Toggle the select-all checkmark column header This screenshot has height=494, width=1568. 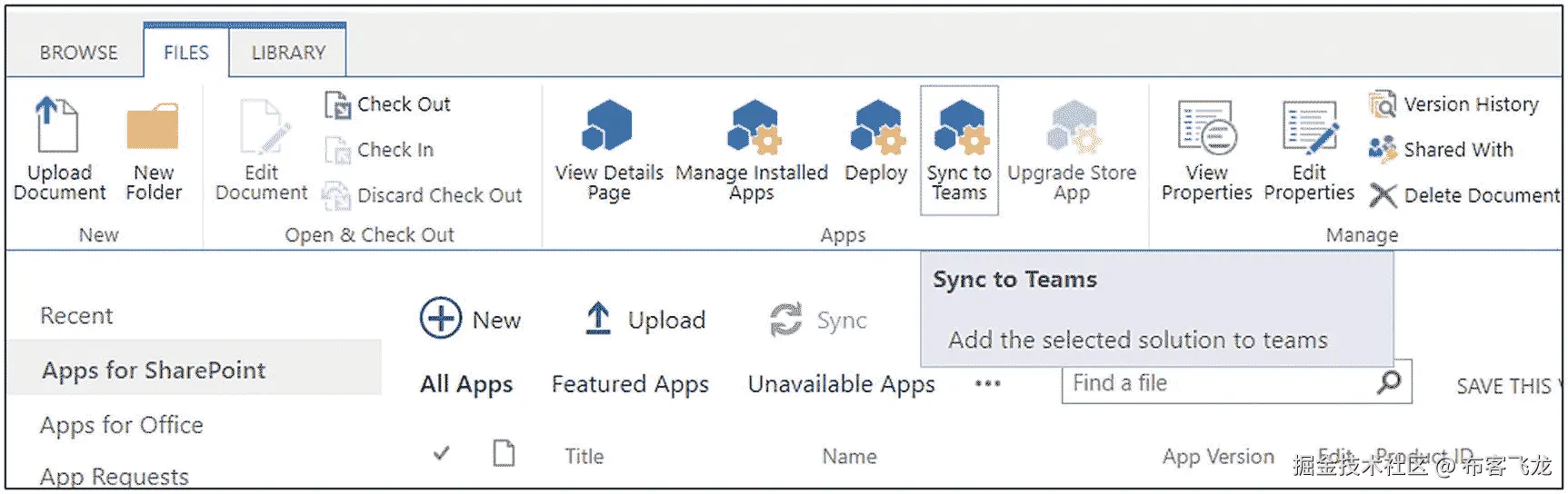pyautogui.click(x=442, y=453)
